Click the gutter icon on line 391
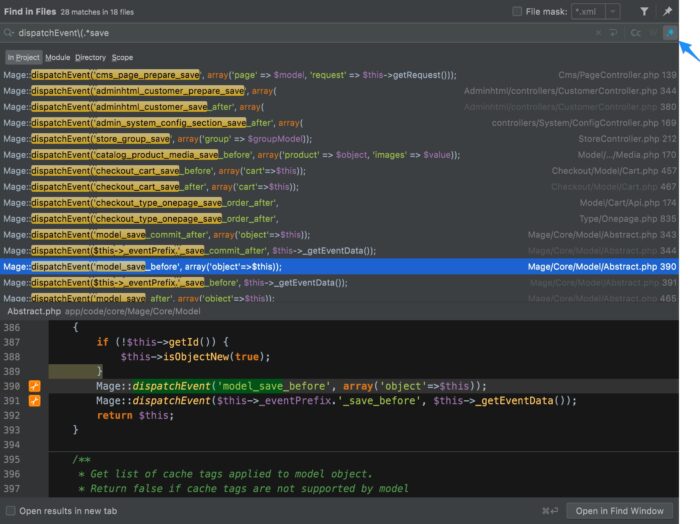Screen dimensions: 700x524 34,401
